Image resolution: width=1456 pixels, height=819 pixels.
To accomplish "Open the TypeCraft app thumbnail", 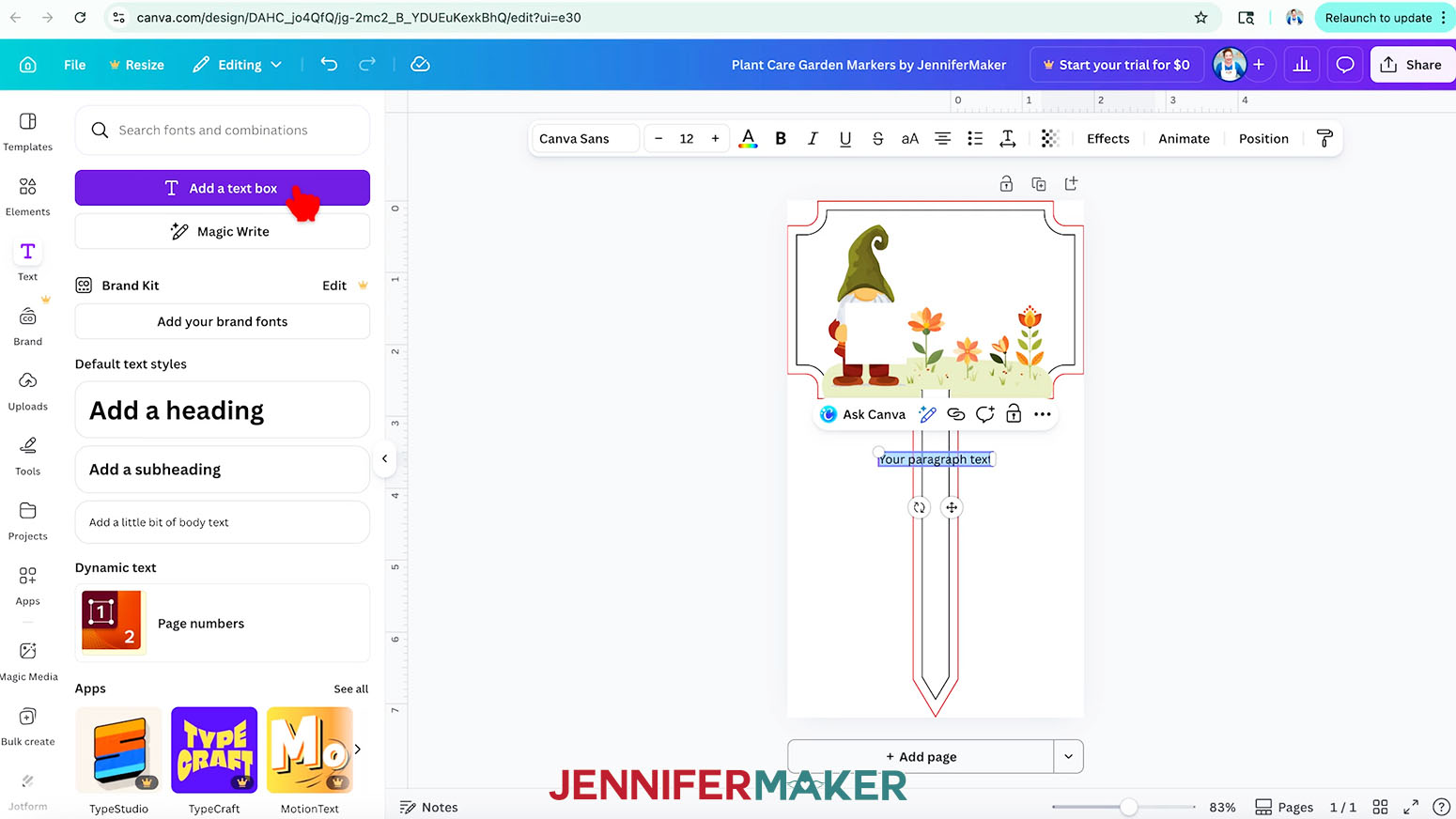I will click(x=214, y=749).
